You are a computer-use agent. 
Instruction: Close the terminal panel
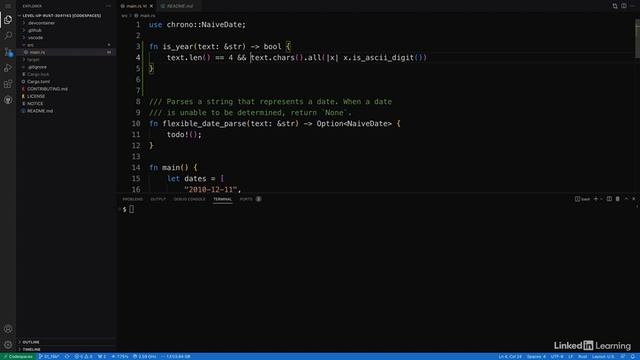(x=633, y=199)
